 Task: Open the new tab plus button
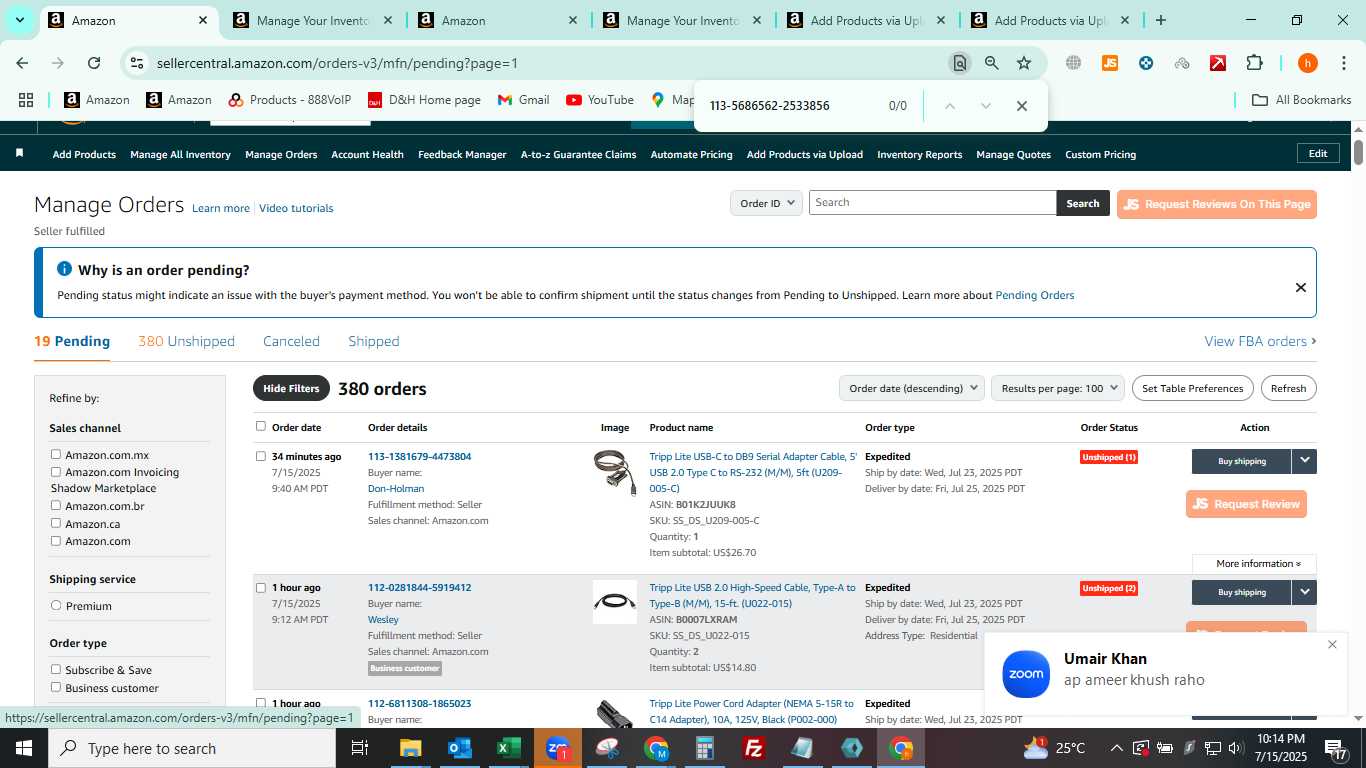[x=1160, y=20]
